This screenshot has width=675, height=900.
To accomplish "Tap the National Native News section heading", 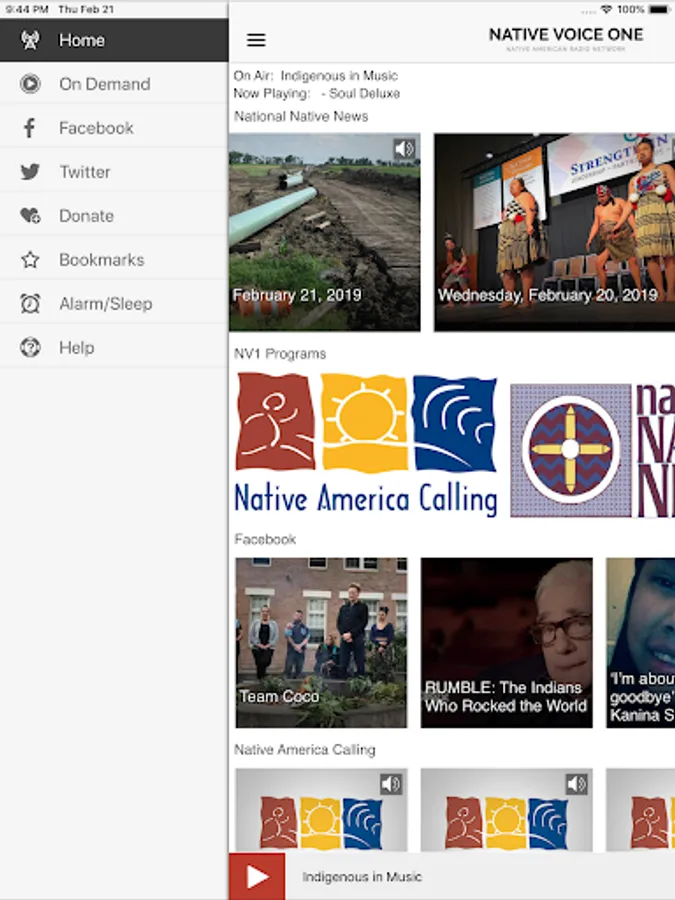I will (x=301, y=117).
